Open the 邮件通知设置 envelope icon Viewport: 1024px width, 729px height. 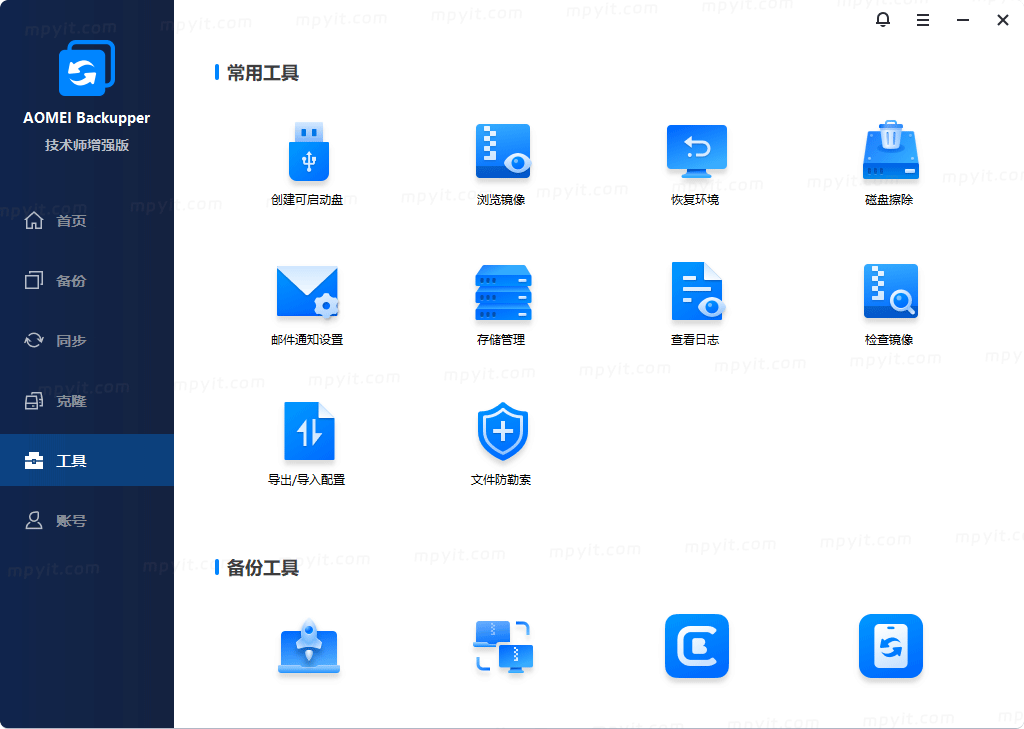[308, 292]
